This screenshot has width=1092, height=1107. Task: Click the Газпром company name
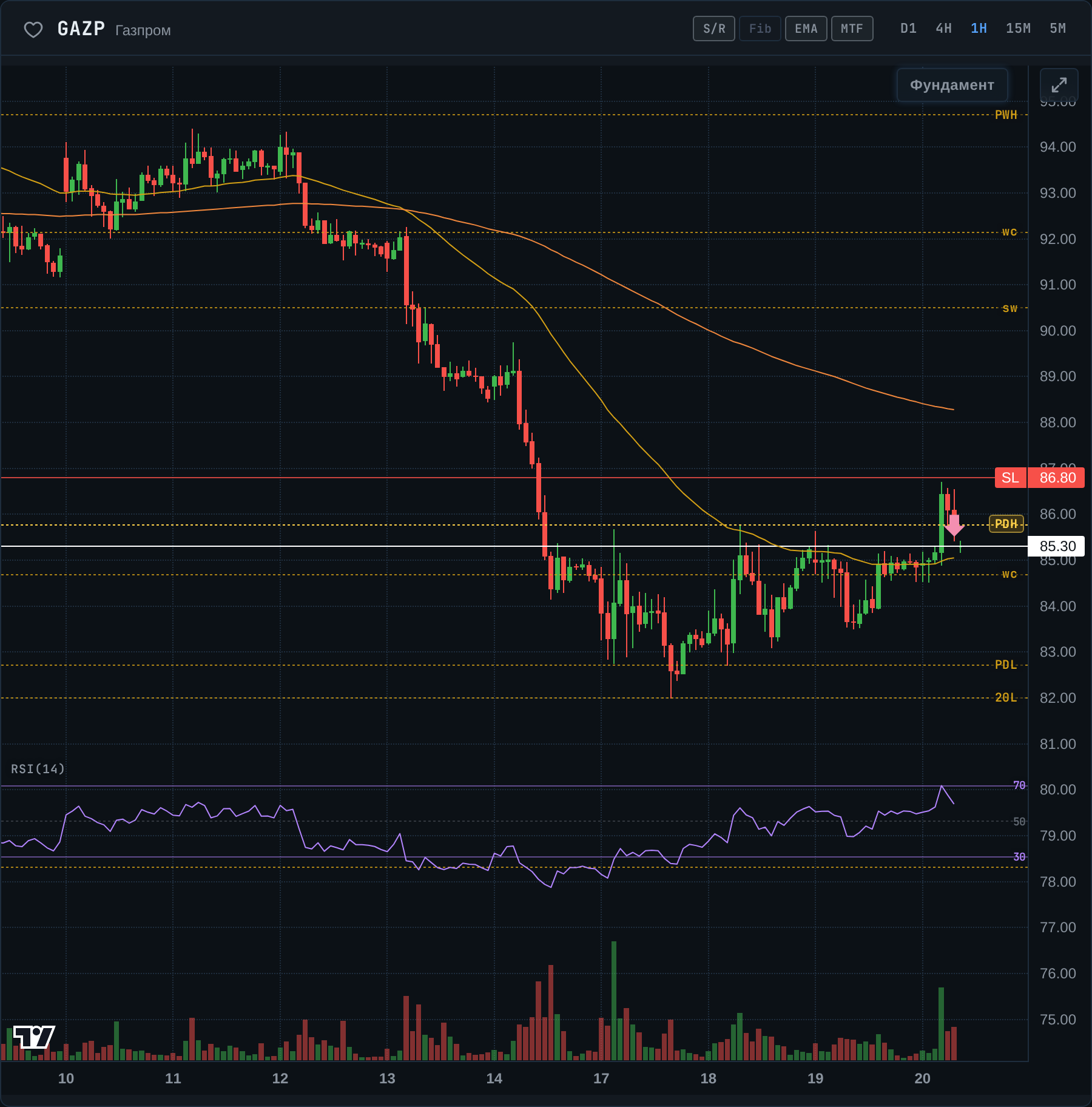[143, 30]
